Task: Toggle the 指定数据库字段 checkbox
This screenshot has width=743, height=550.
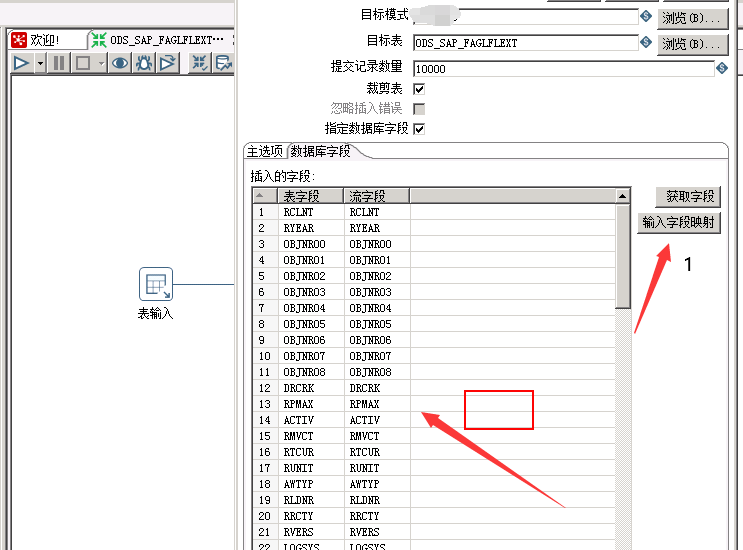Action: pos(419,129)
